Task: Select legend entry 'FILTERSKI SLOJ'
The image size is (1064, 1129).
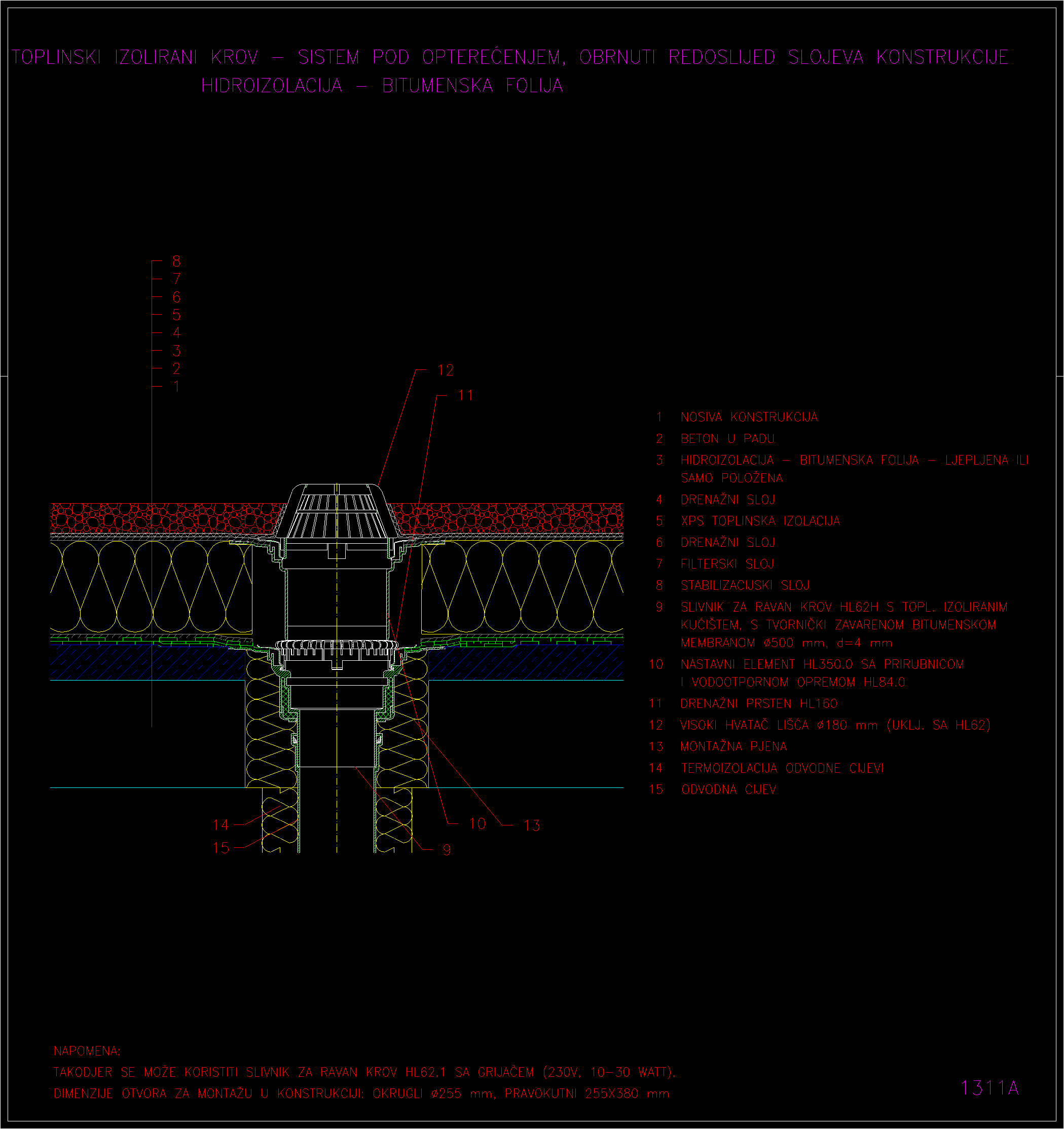Action: click(x=727, y=564)
